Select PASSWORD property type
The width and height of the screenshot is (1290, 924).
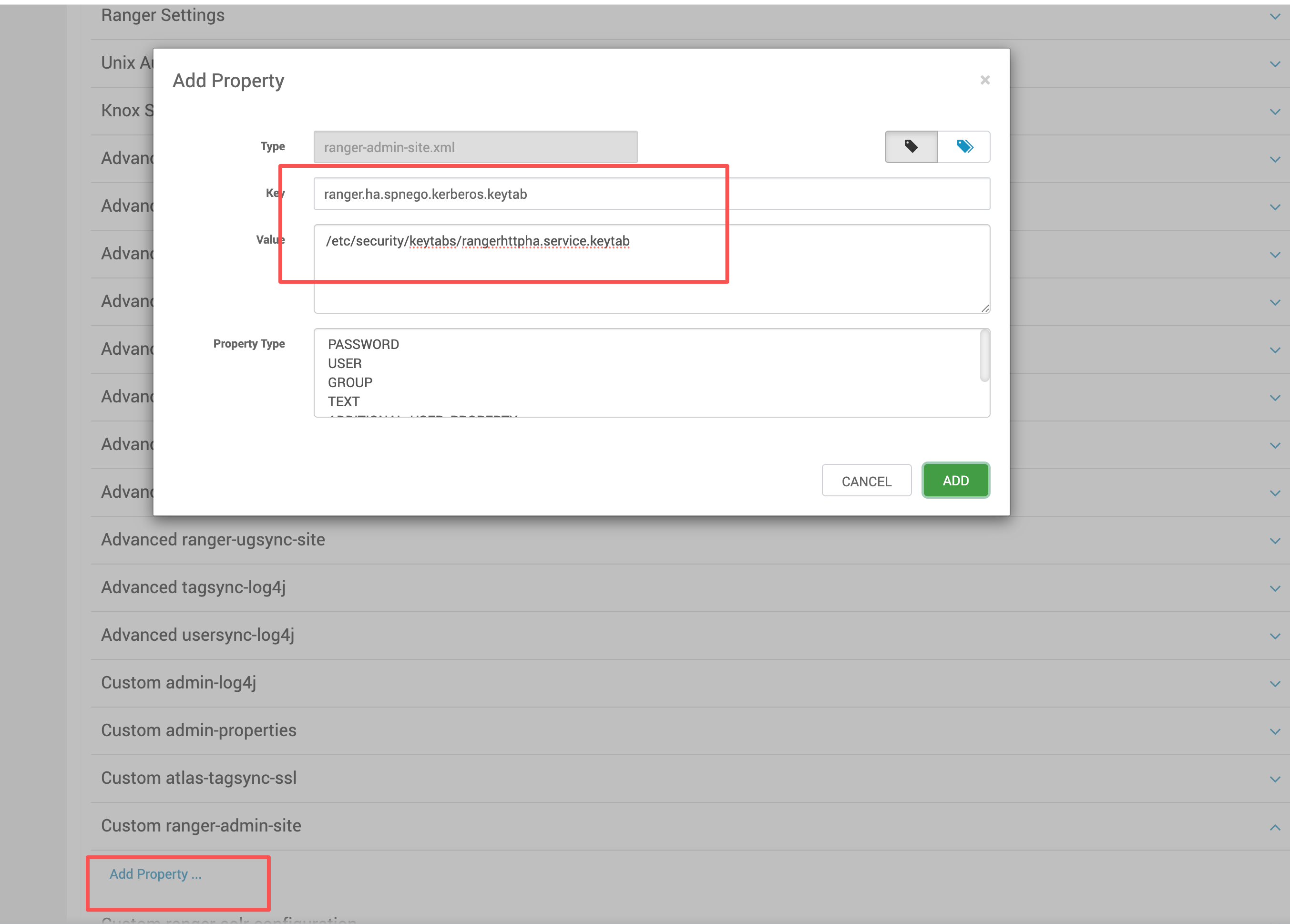[x=363, y=344]
